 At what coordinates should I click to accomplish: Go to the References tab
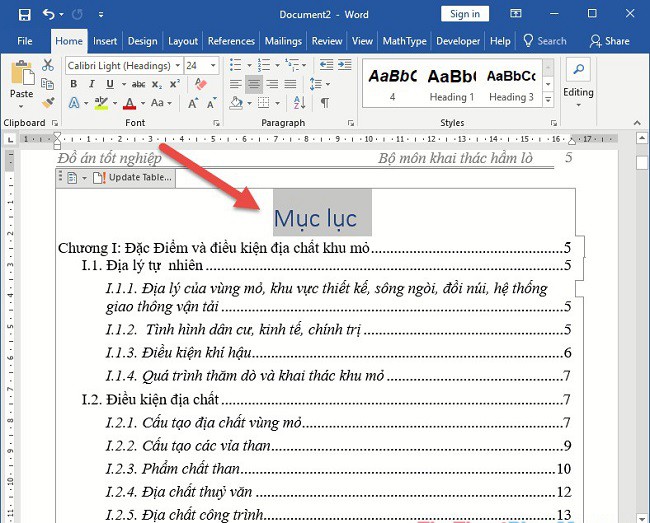coord(231,41)
